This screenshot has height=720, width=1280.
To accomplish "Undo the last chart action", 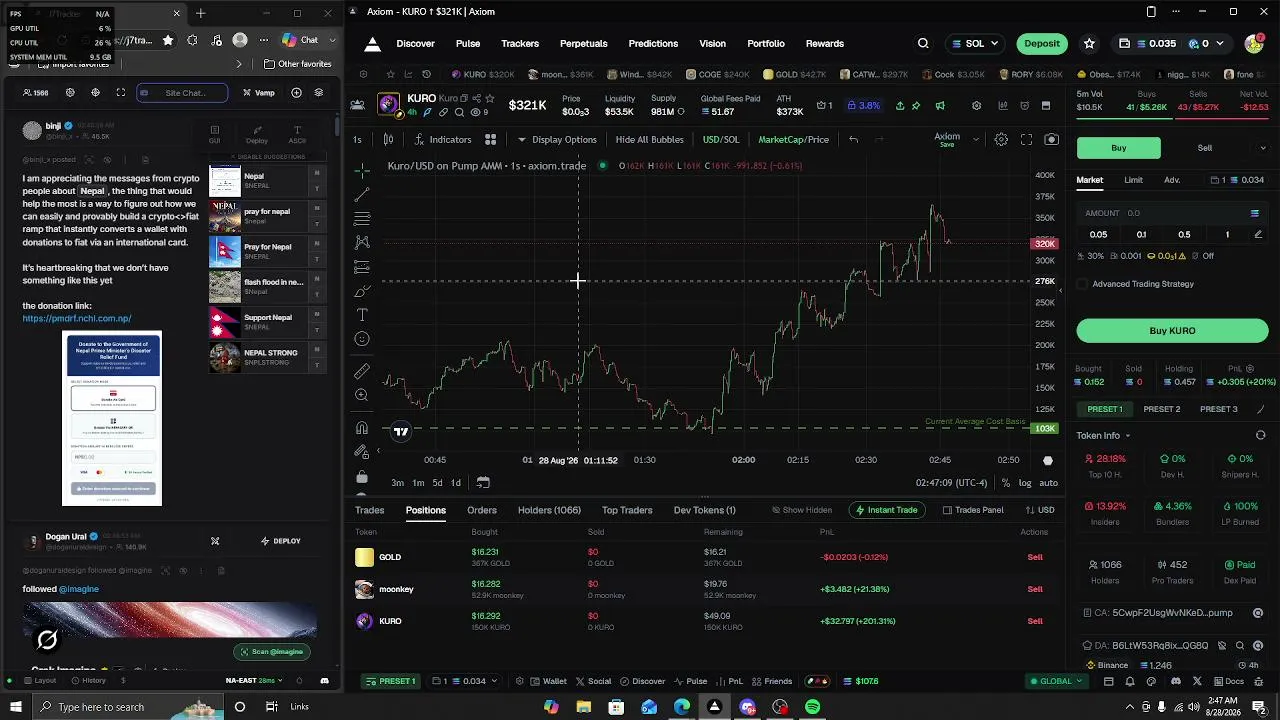I will (853, 140).
